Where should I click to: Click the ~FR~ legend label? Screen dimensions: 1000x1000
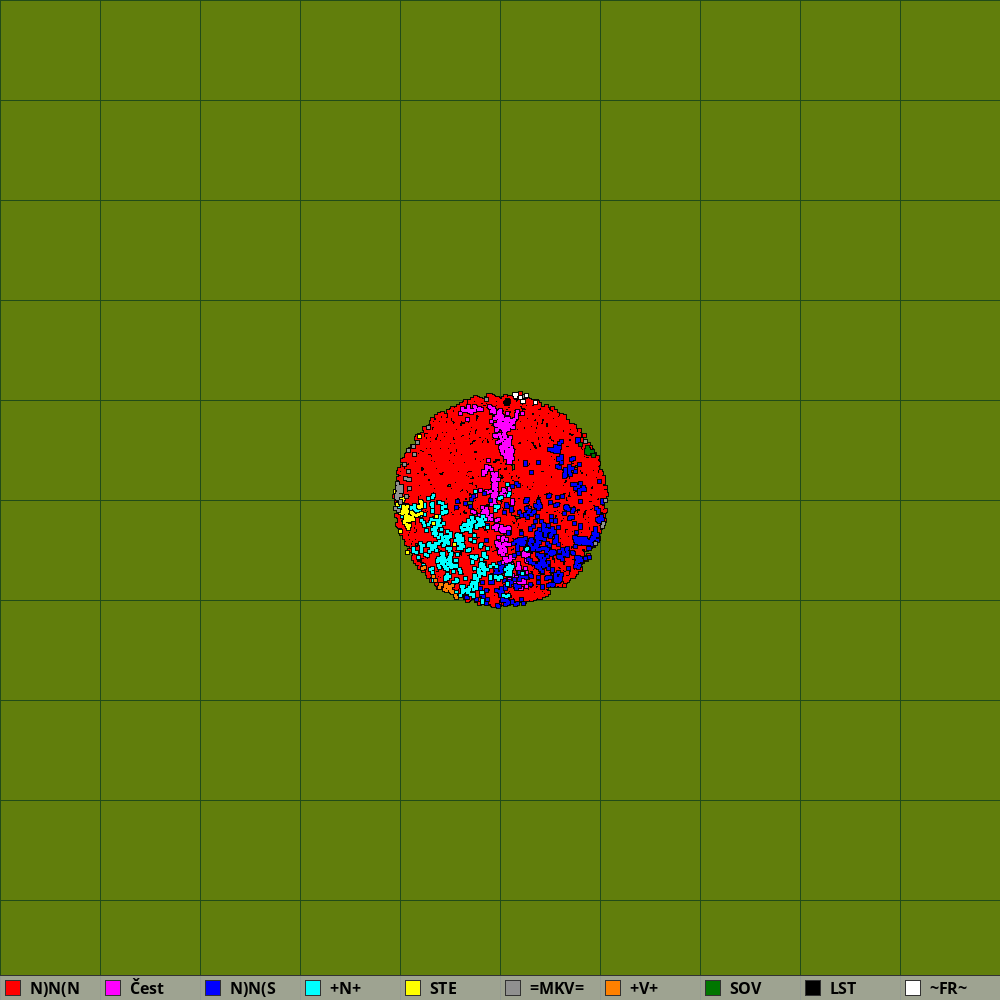coord(948,988)
